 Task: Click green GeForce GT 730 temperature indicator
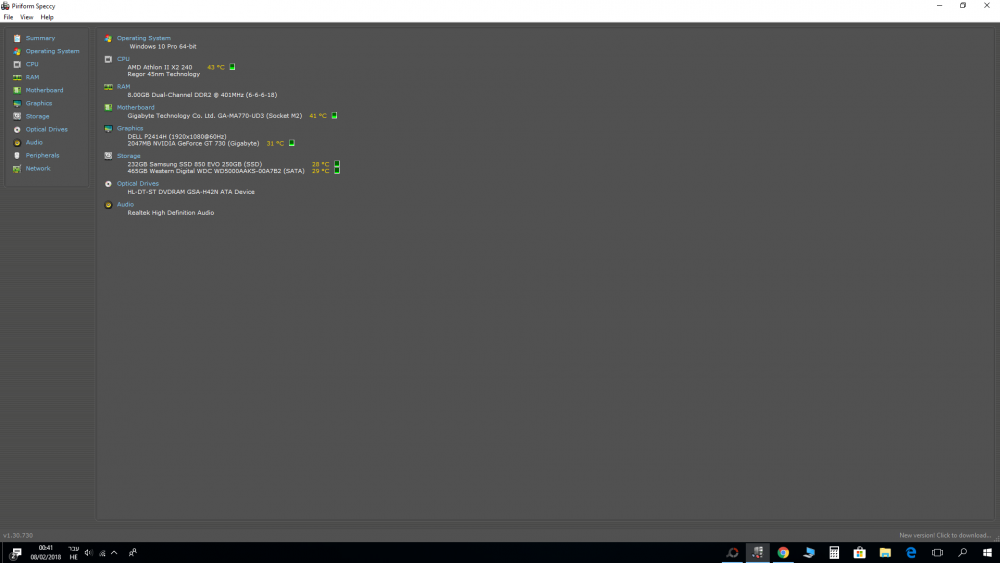tap(291, 143)
